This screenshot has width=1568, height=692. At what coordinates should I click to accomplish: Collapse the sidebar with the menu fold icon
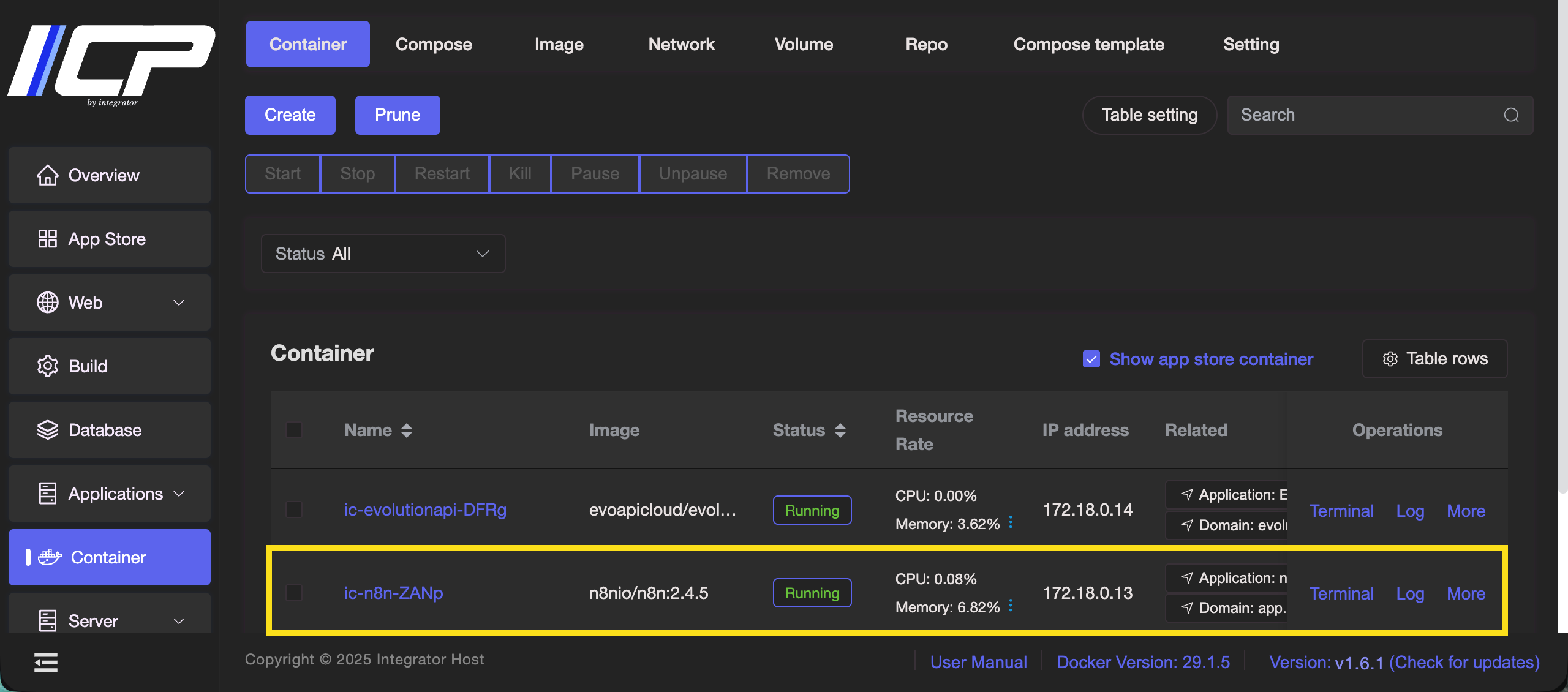tap(46, 662)
